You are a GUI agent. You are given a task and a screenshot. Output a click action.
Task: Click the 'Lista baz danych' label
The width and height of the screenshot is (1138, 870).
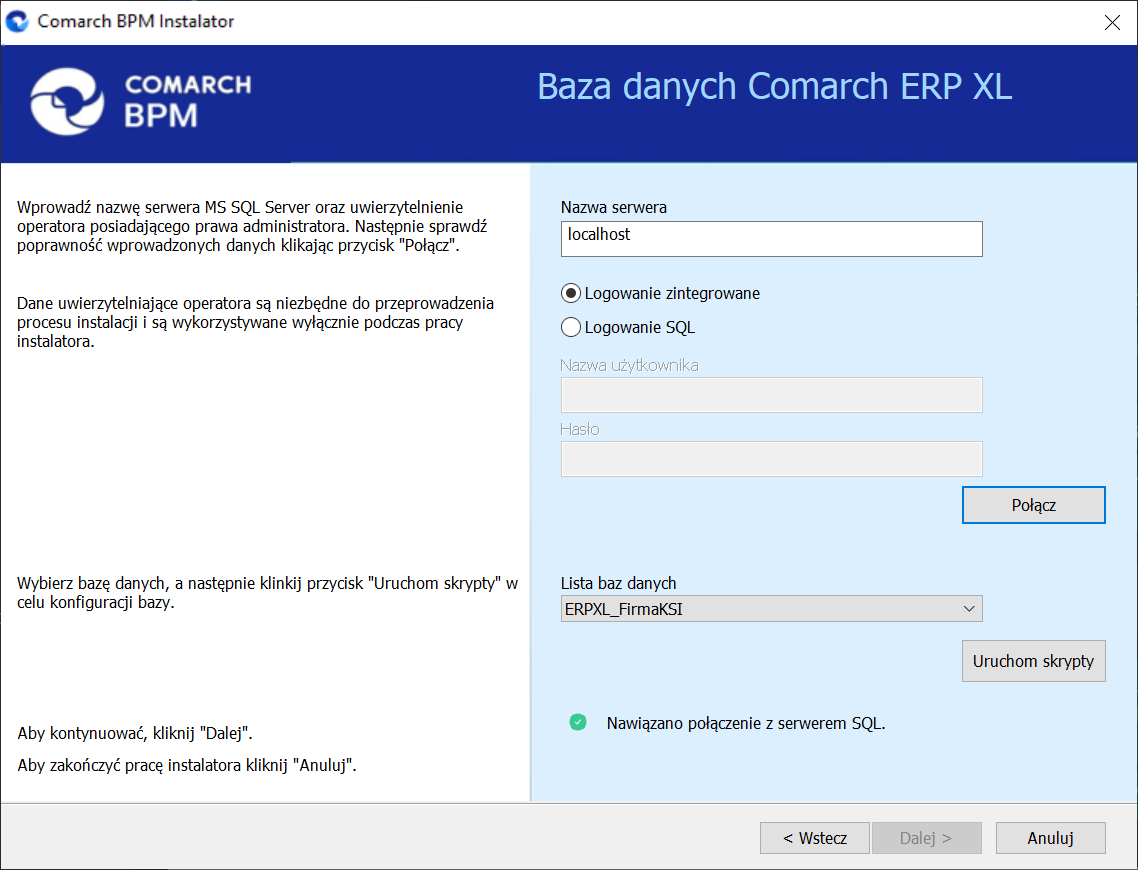pyautogui.click(x=618, y=583)
